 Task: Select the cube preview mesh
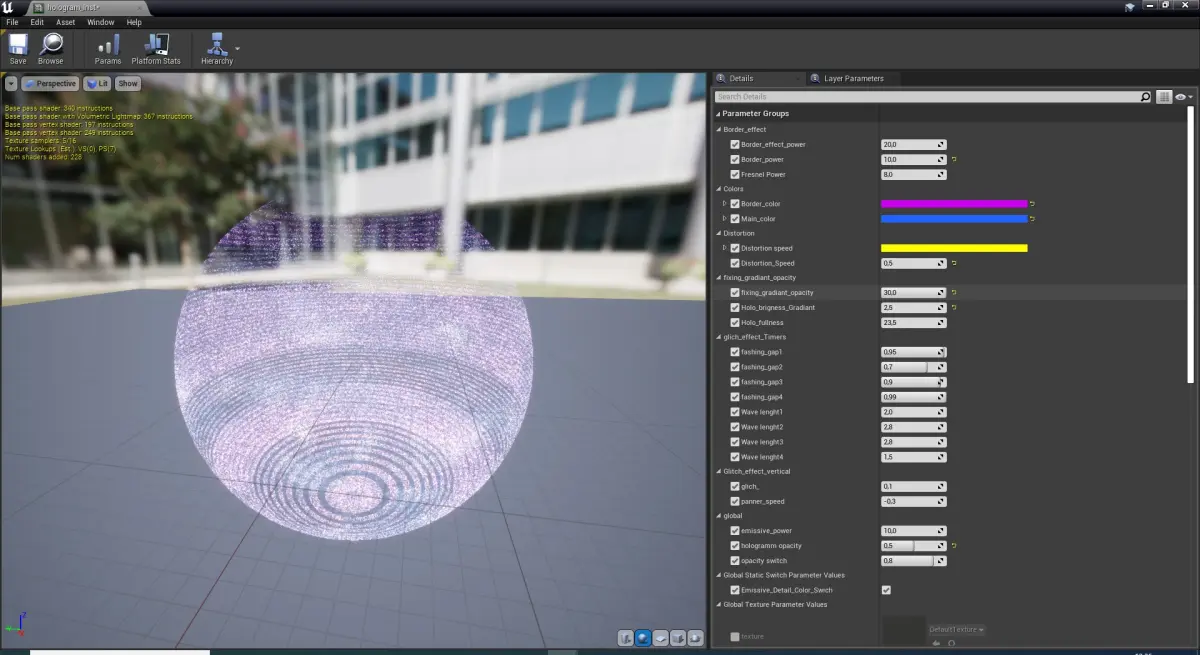pos(677,637)
